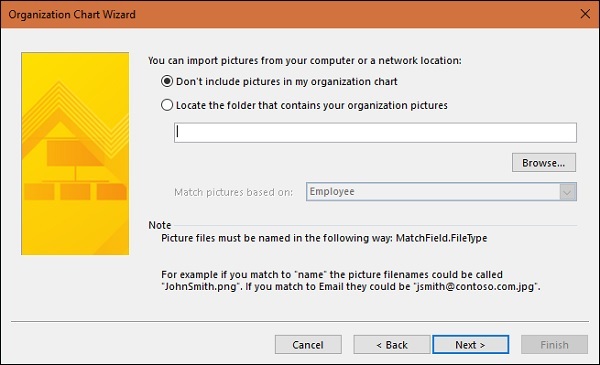Click the grayed-out Finish button

point(554,345)
